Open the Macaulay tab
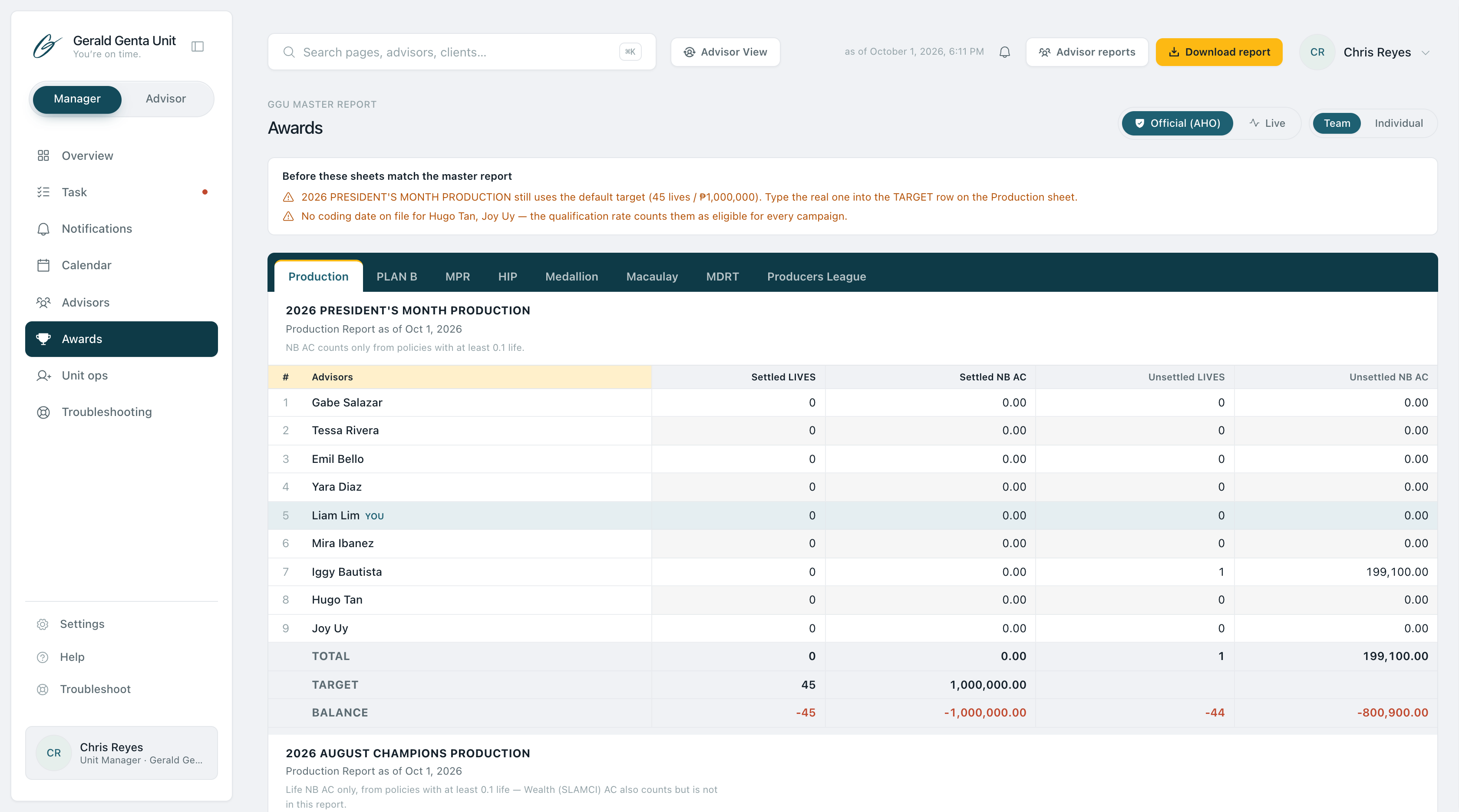This screenshot has width=1459, height=812. 652,276
